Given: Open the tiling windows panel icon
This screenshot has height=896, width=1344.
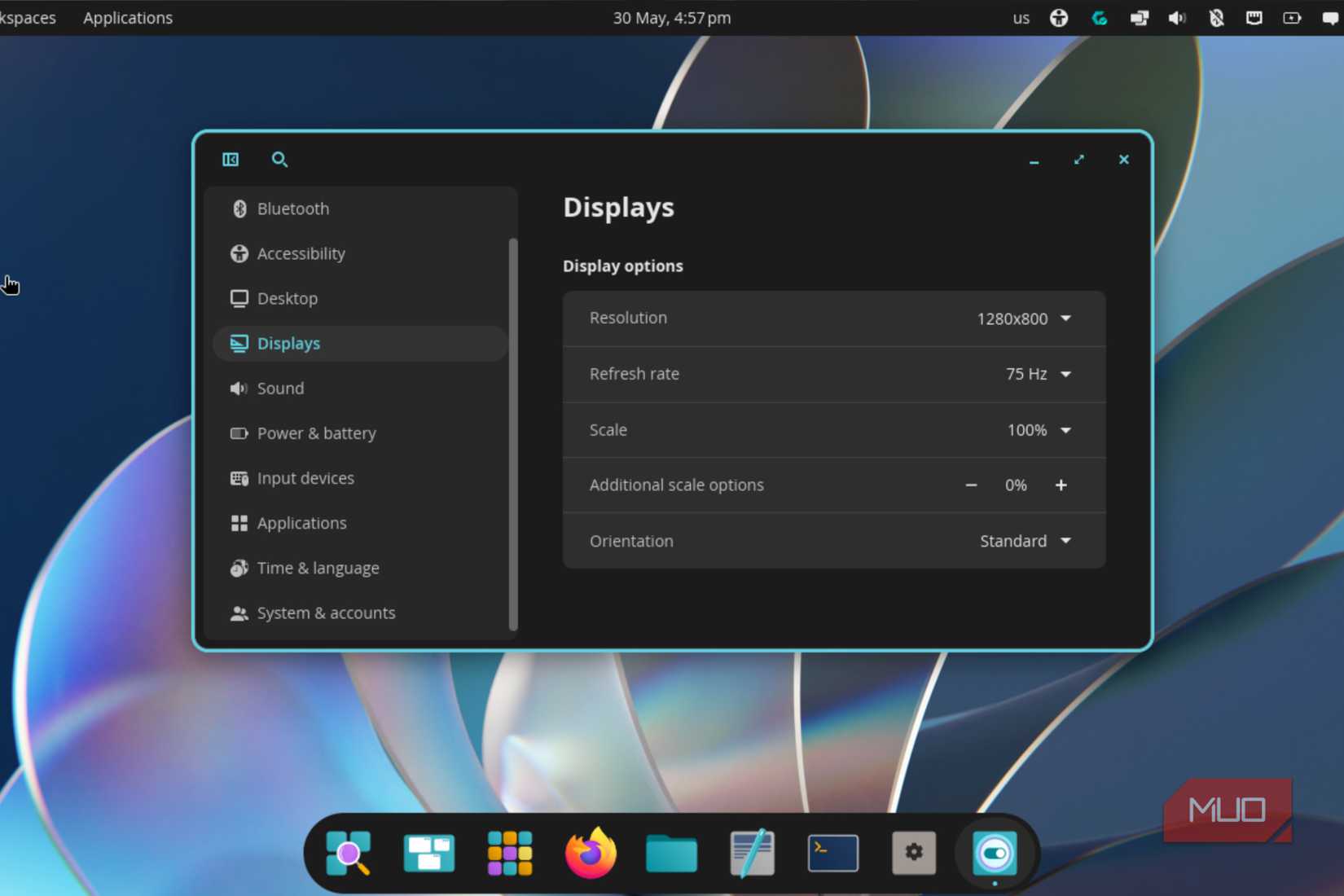Looking at the screenshot, I should (x=1139, y=18).
